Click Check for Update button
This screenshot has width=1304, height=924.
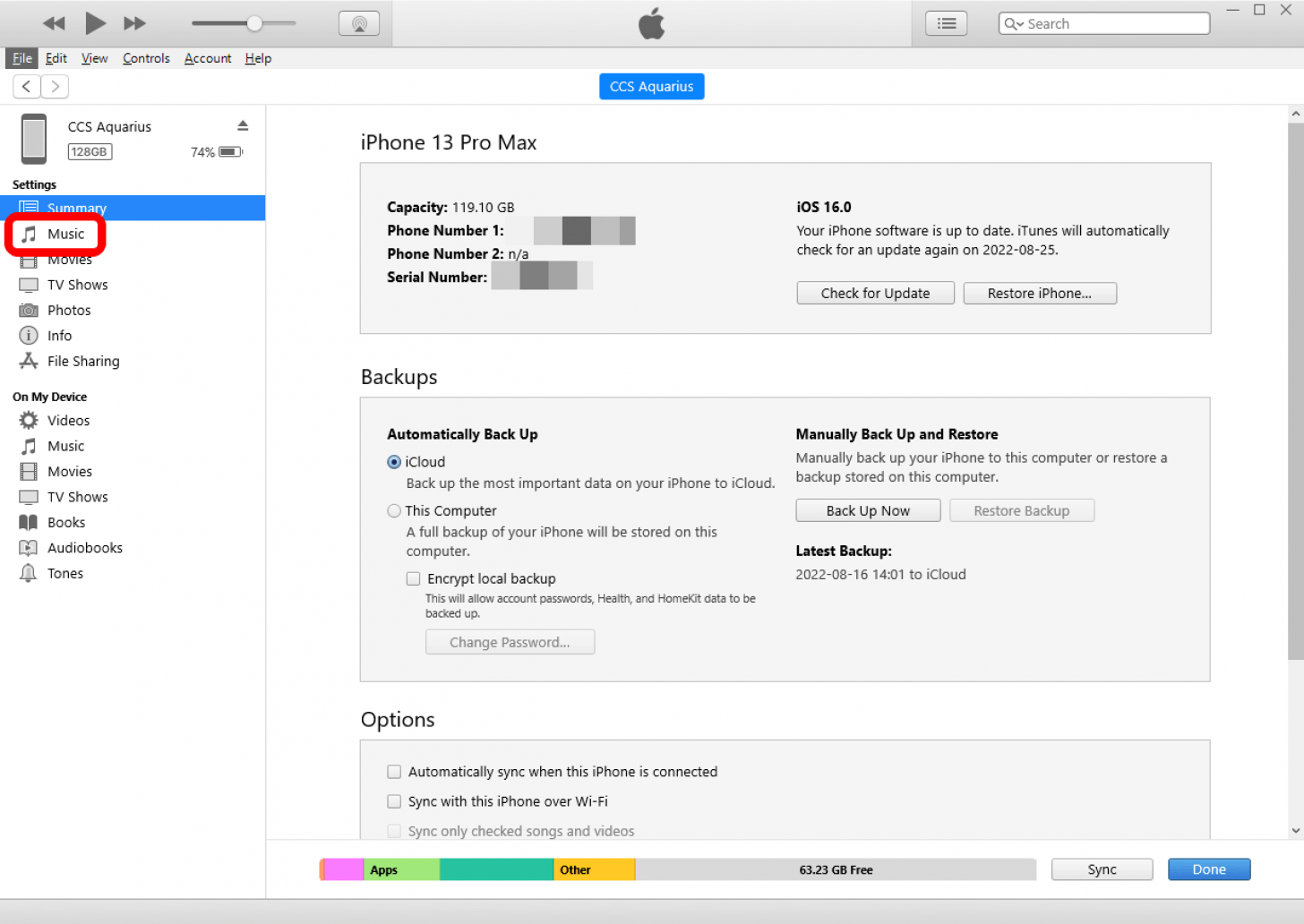click(x=875, y=294)
